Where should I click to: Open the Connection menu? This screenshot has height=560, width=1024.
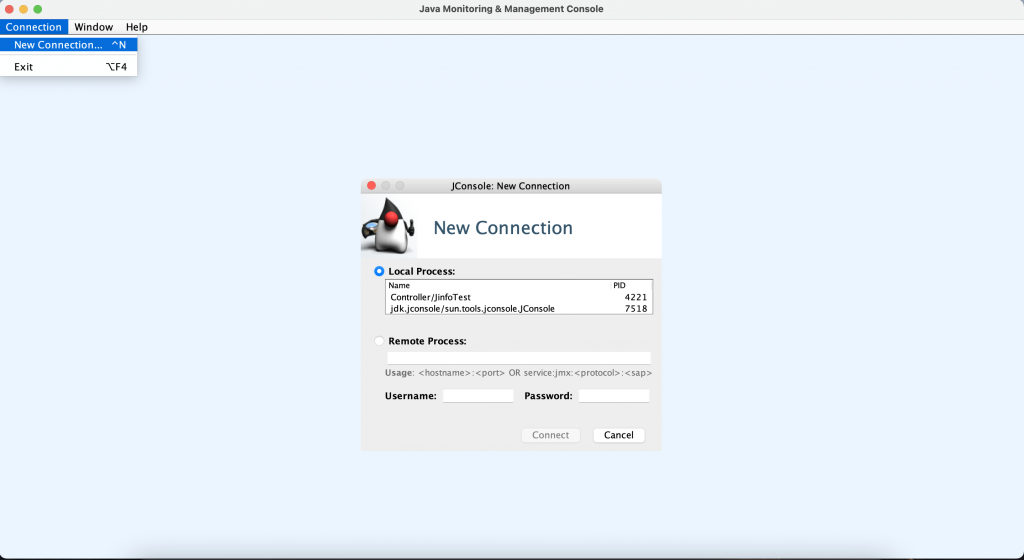click(33, 27)
